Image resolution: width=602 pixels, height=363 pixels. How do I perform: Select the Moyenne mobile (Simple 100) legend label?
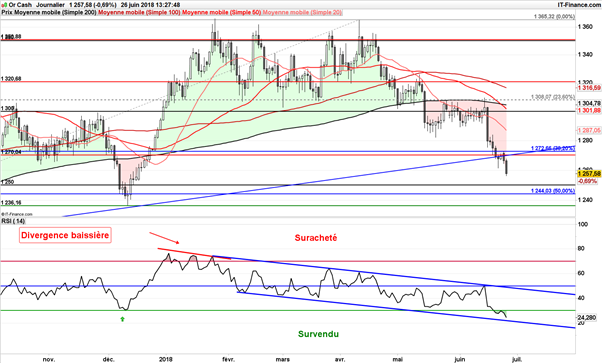[139, 13]
